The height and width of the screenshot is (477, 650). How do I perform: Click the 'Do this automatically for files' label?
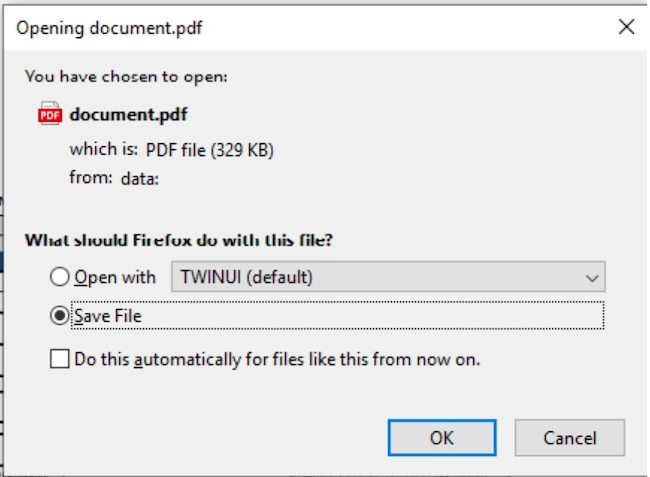tap(277, 359)
